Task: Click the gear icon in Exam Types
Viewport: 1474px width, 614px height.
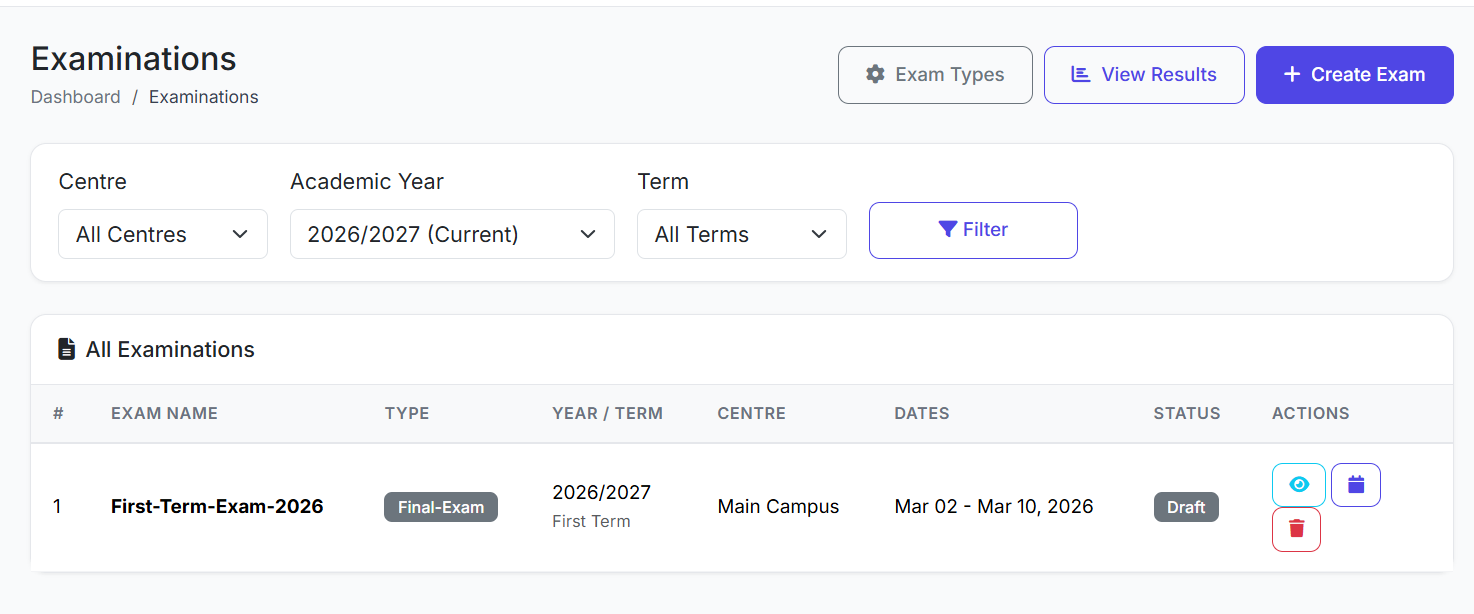Action: tap(875, 74)
